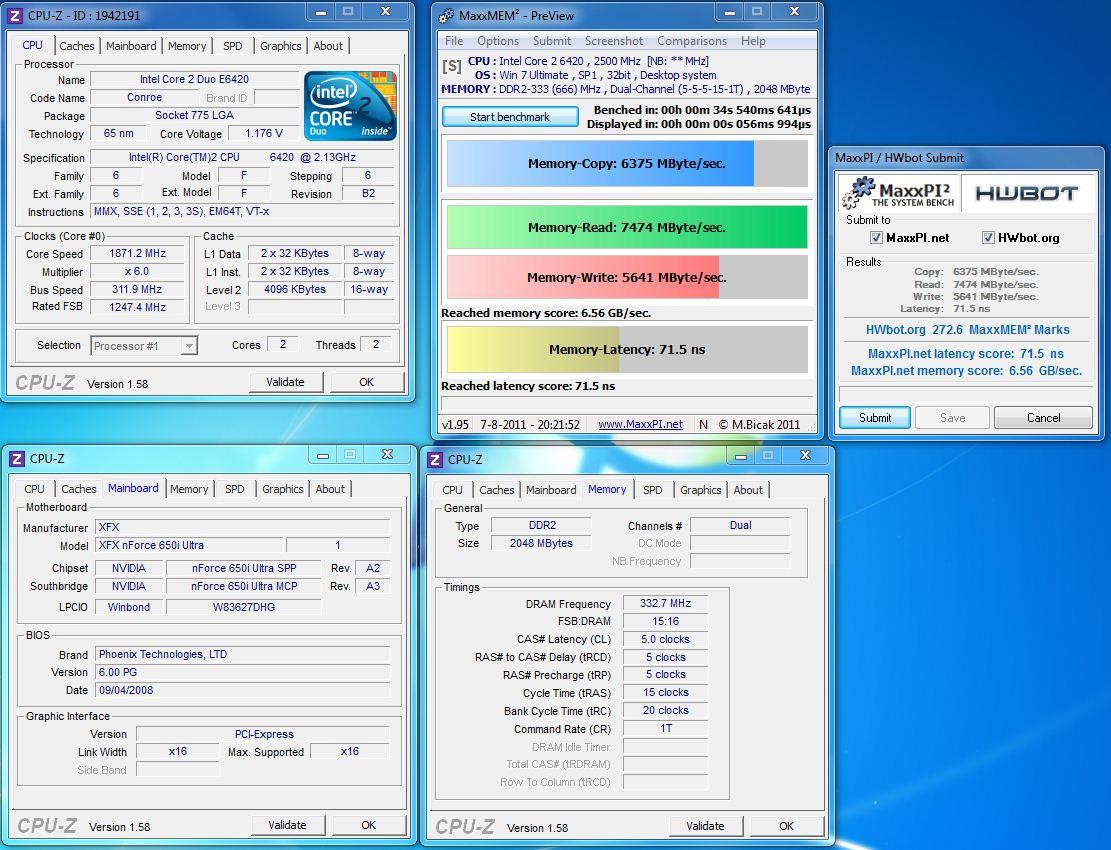Select Memory tab in Mainboard CPU-Z window
Viewport: 1111px width, 850px height.
point(189,489)
